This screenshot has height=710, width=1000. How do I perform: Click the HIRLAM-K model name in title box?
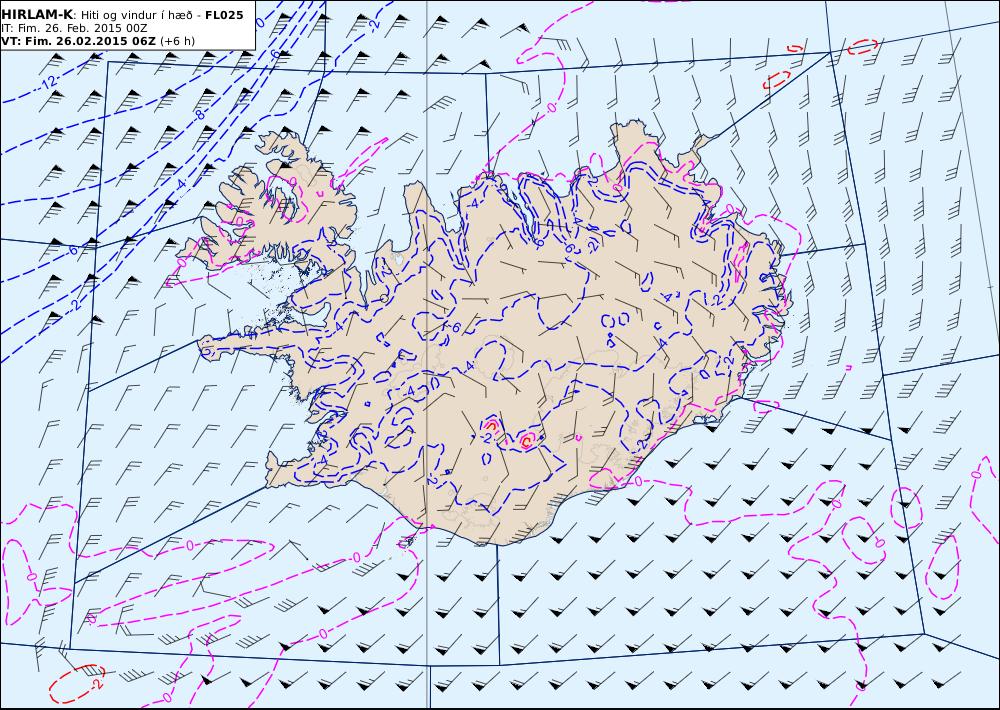pos(37,15)
